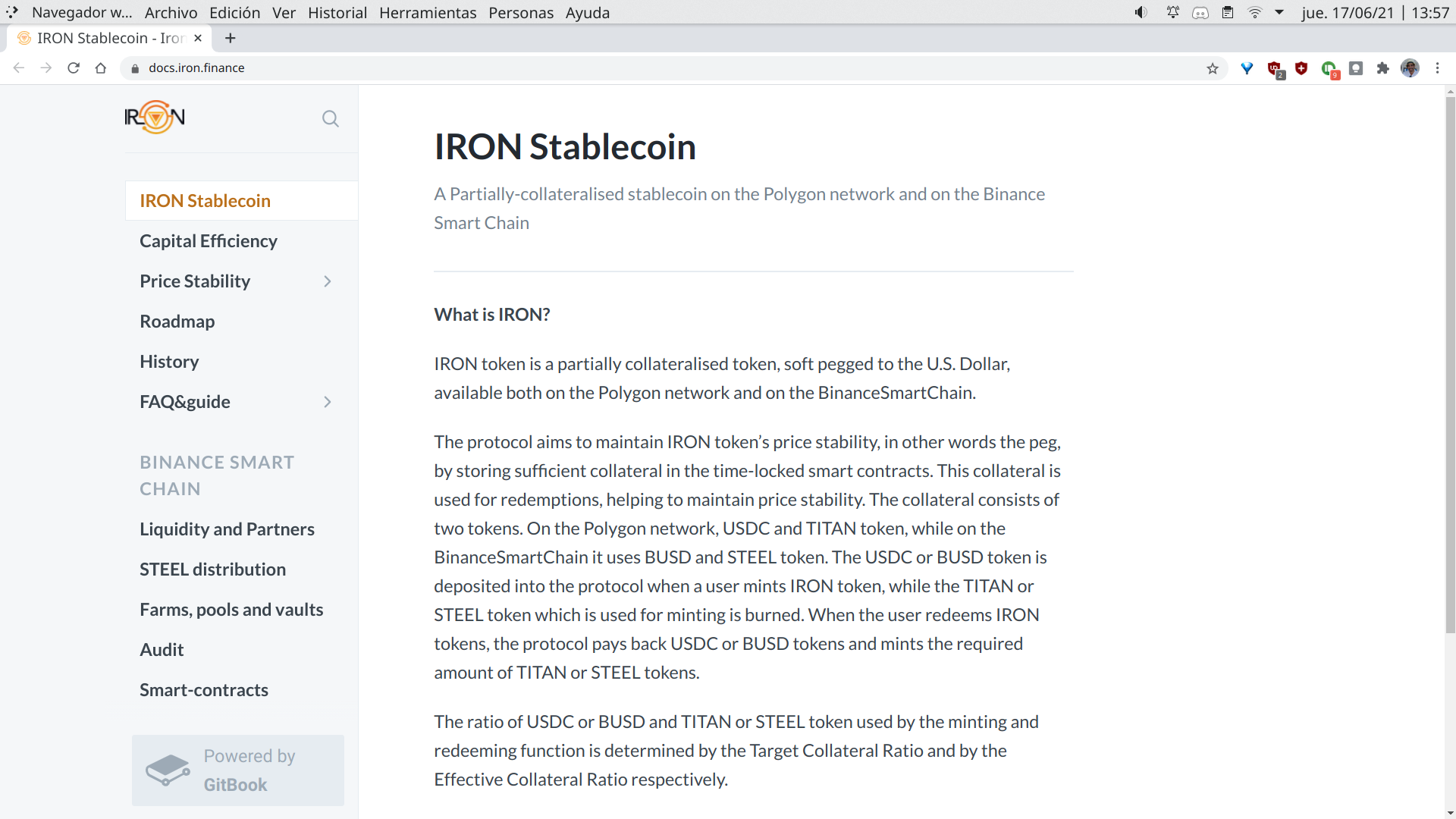Open the Historial menu

click(337, 13)
